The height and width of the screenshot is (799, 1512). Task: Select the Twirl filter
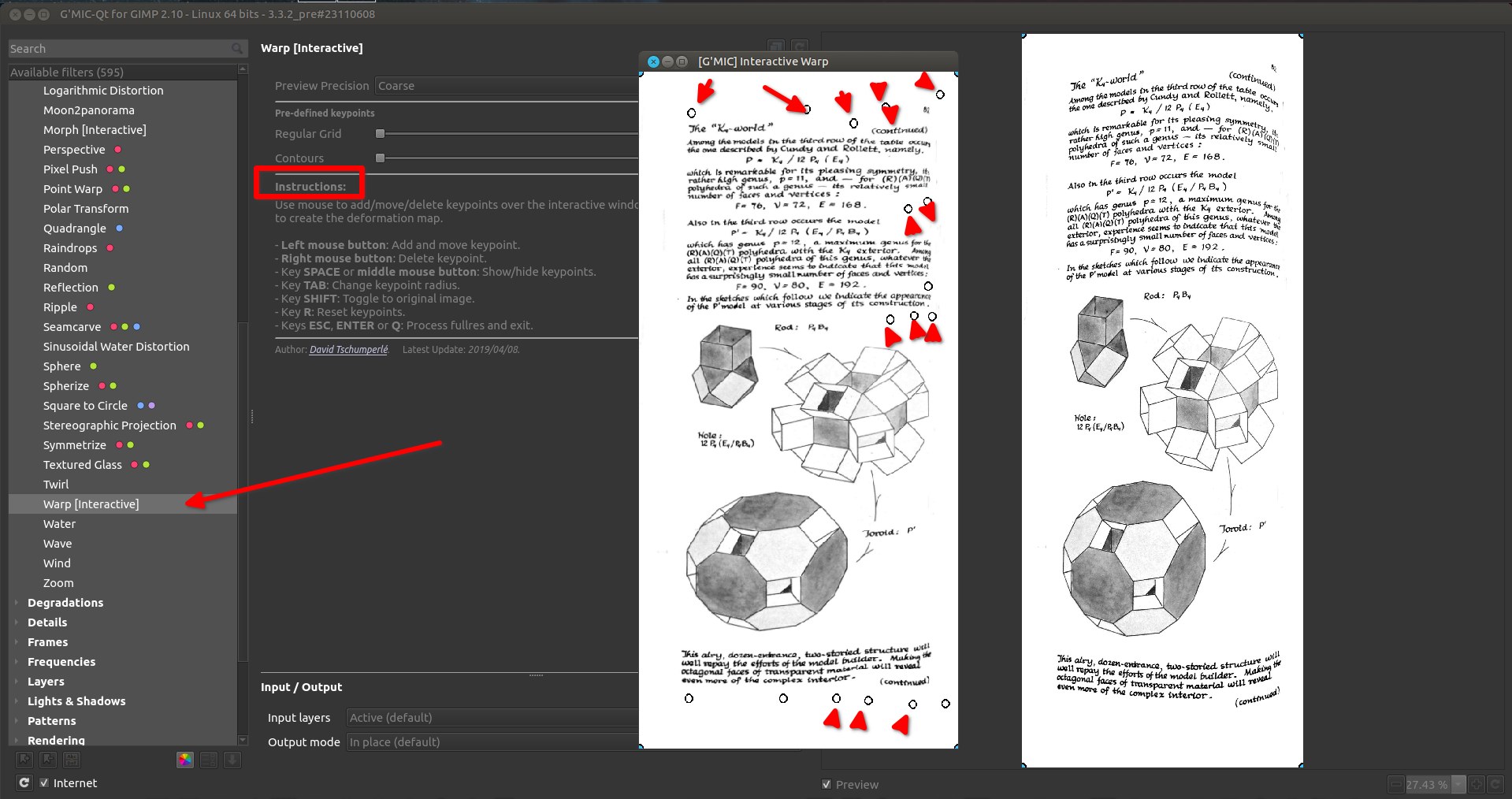coord(56,485)
